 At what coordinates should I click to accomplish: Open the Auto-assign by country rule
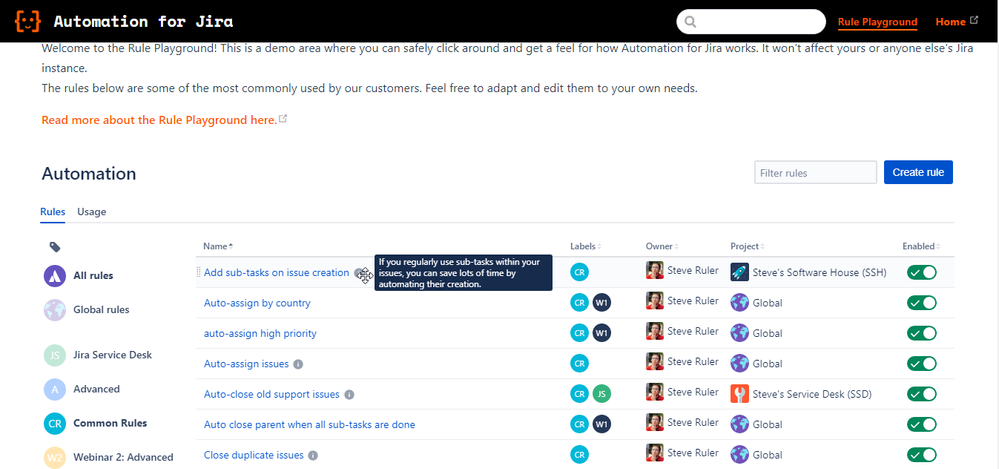pos(257,303)
